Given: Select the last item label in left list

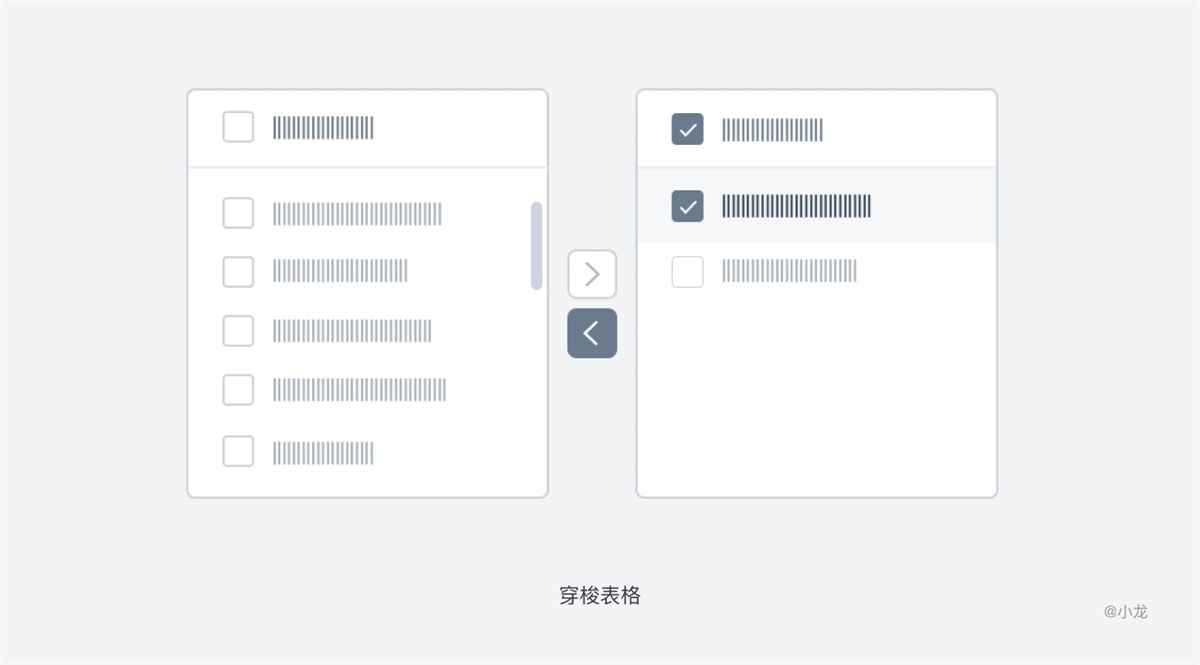Looking at the screenshot, I should click(323, 453).
